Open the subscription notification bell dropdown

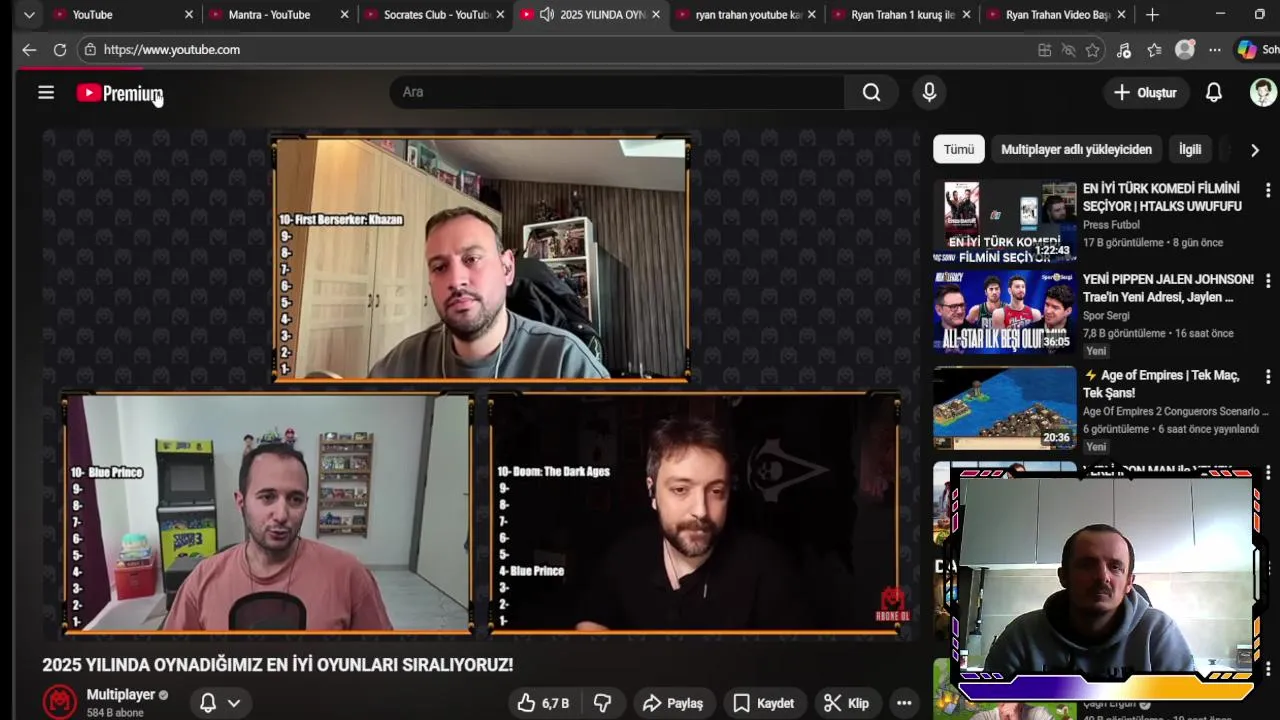[220, 703]
